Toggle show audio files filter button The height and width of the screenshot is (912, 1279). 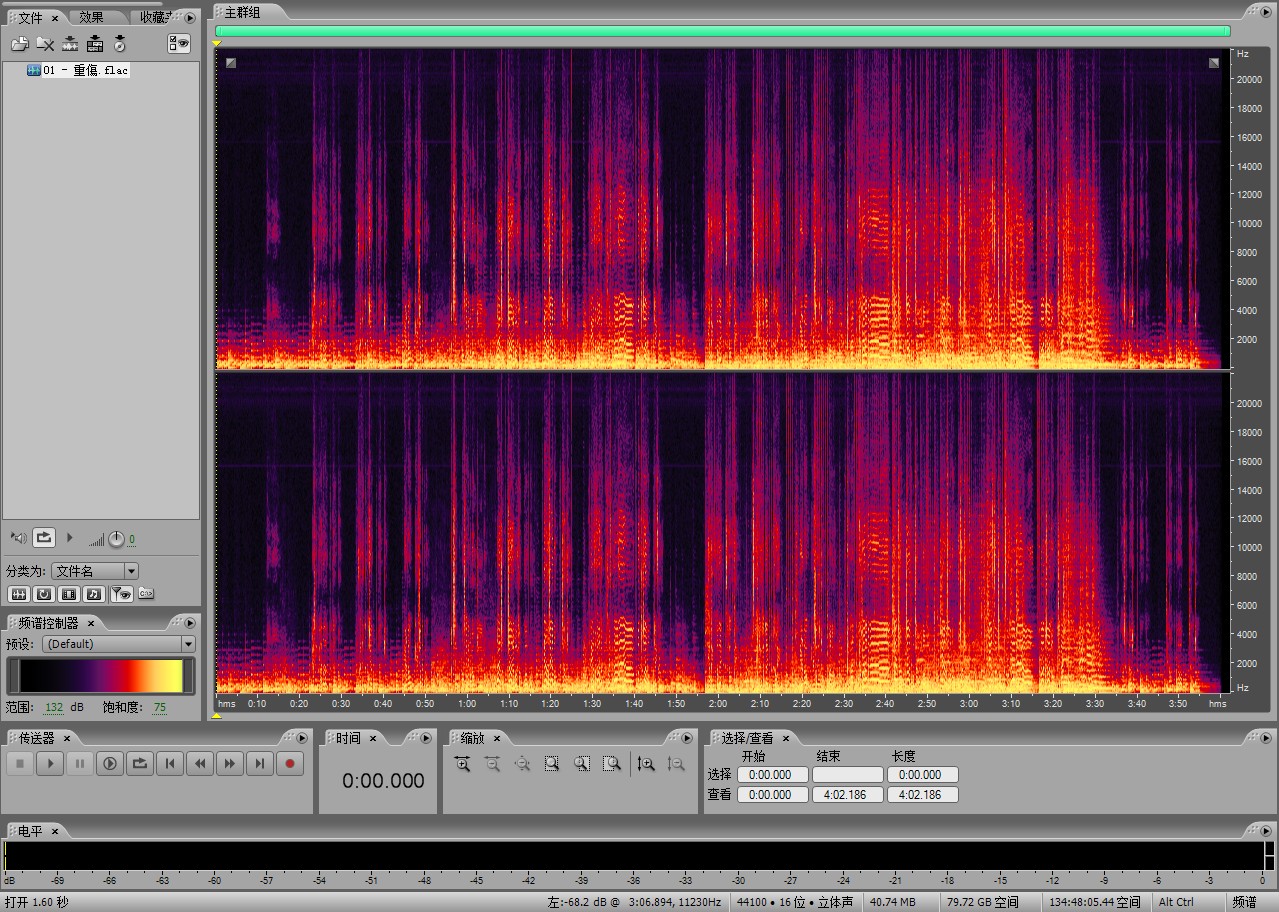(x=20, y=594)
